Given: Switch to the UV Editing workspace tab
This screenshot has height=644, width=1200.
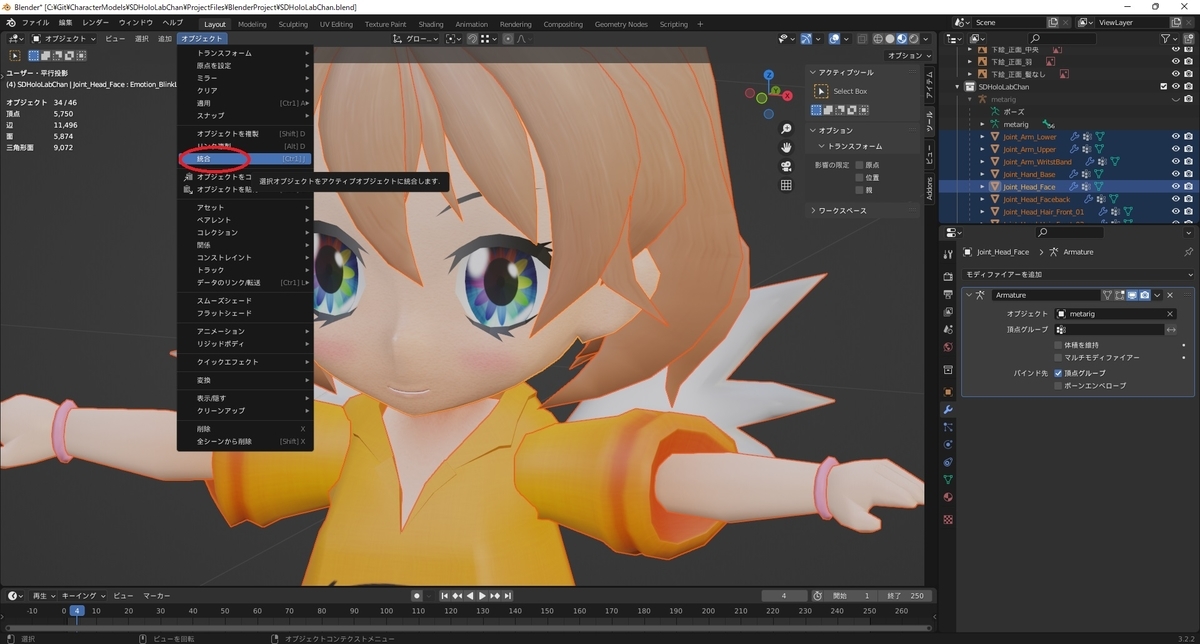Looking at the screenshot, I should tap(336, 24).
